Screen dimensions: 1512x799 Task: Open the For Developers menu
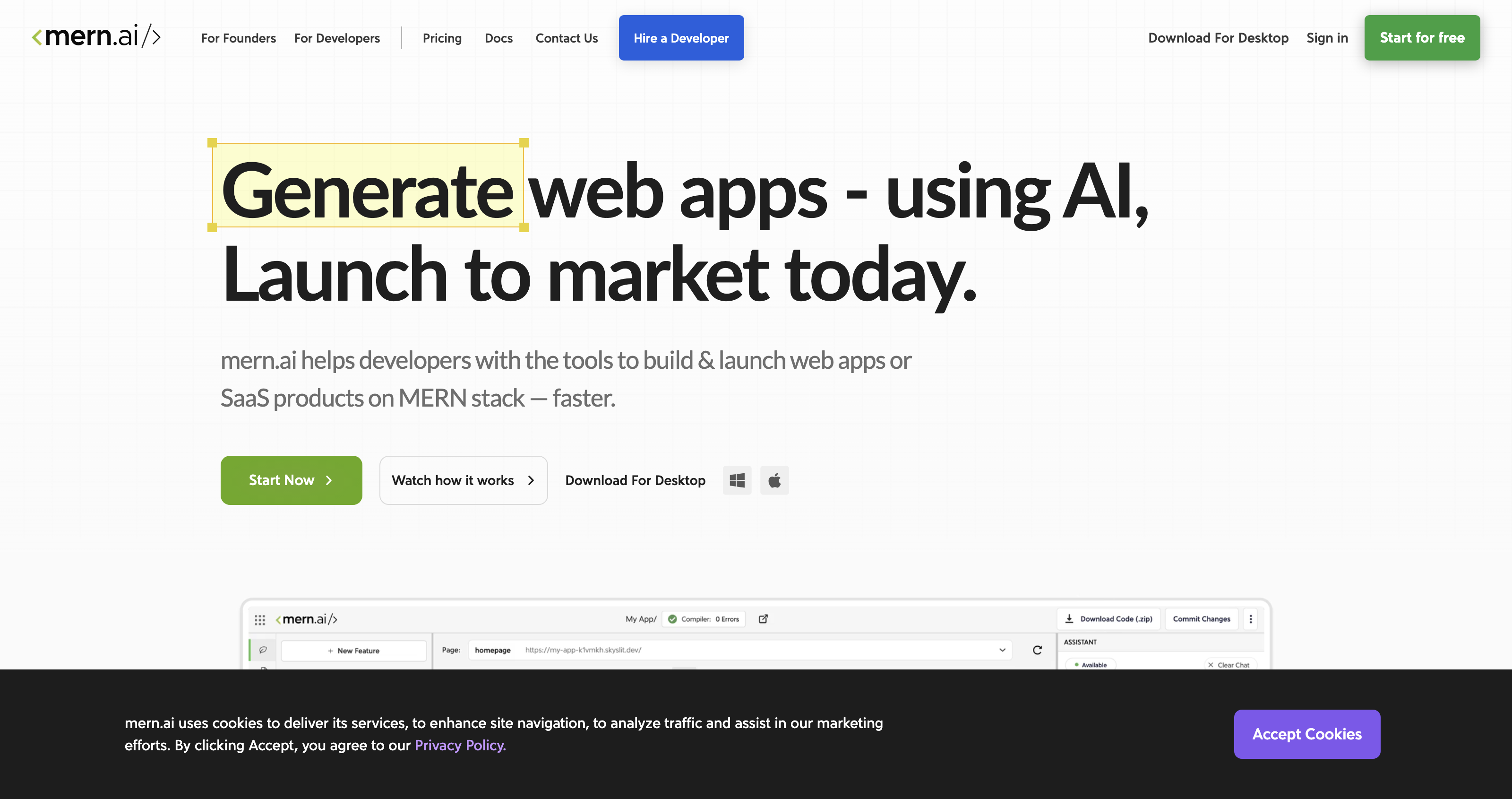point(337,38)
